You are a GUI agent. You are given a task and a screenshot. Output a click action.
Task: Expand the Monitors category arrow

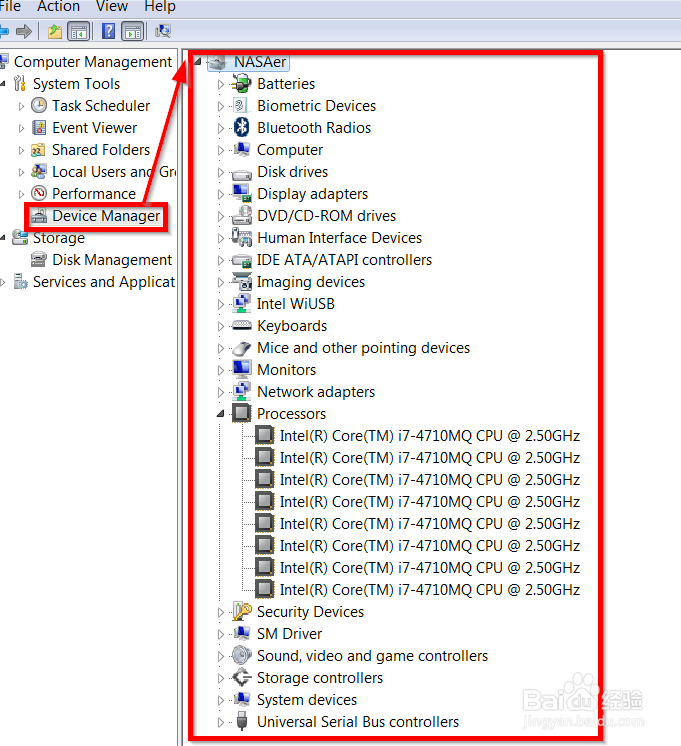click(x=220, y=370)
